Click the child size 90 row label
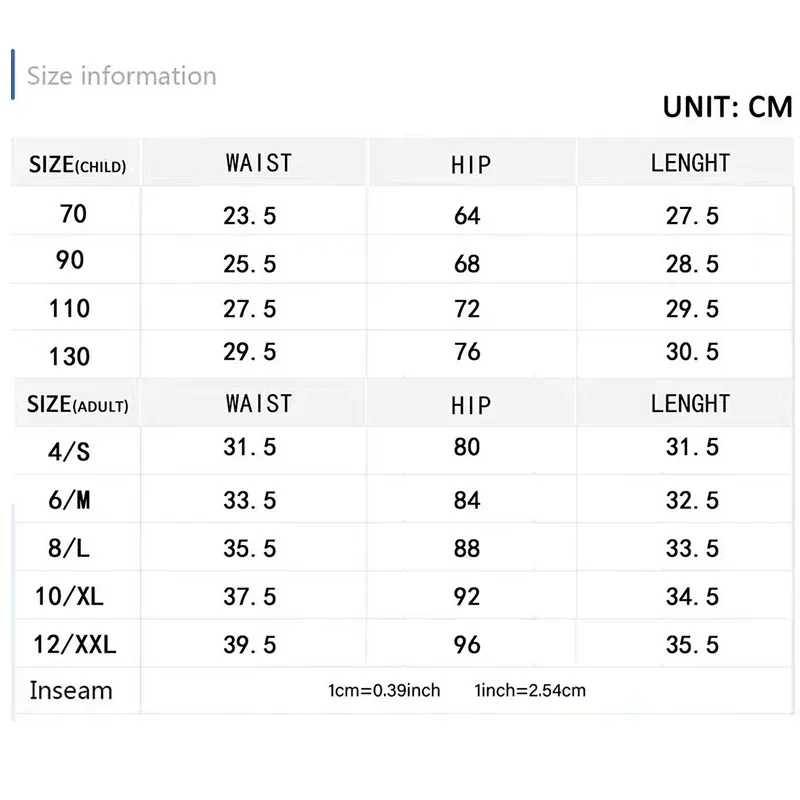800x800 pixels. (x=71, y=260)
